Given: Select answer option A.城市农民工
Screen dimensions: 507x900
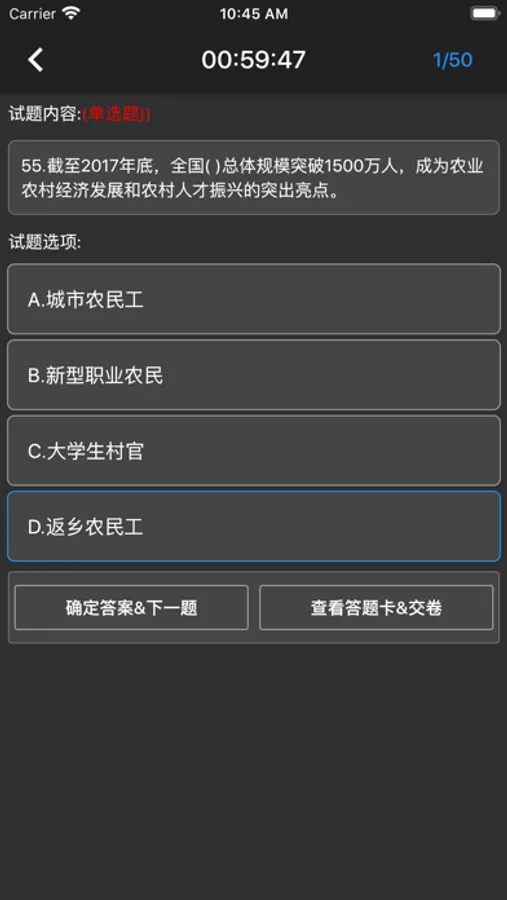Looking at the screenshot, I should coord(254,299).
